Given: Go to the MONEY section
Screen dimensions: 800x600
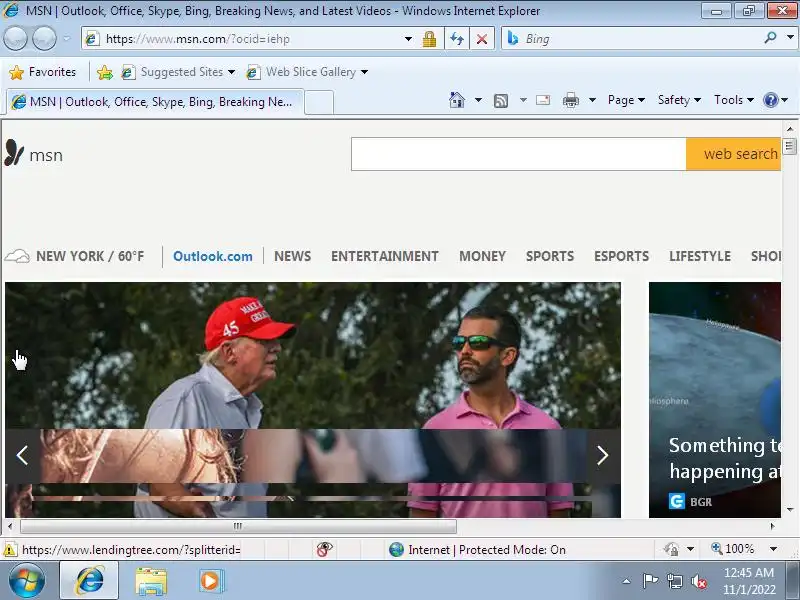Looking at the screenshot, I should pos(482,256).
